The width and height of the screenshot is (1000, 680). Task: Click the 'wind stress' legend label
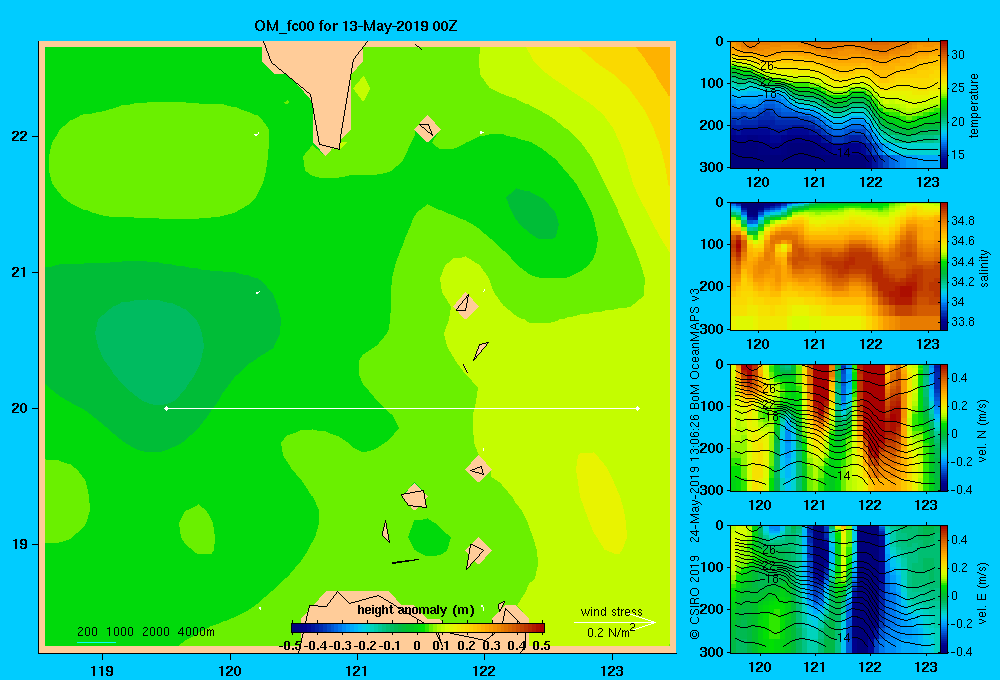point(611,611)
